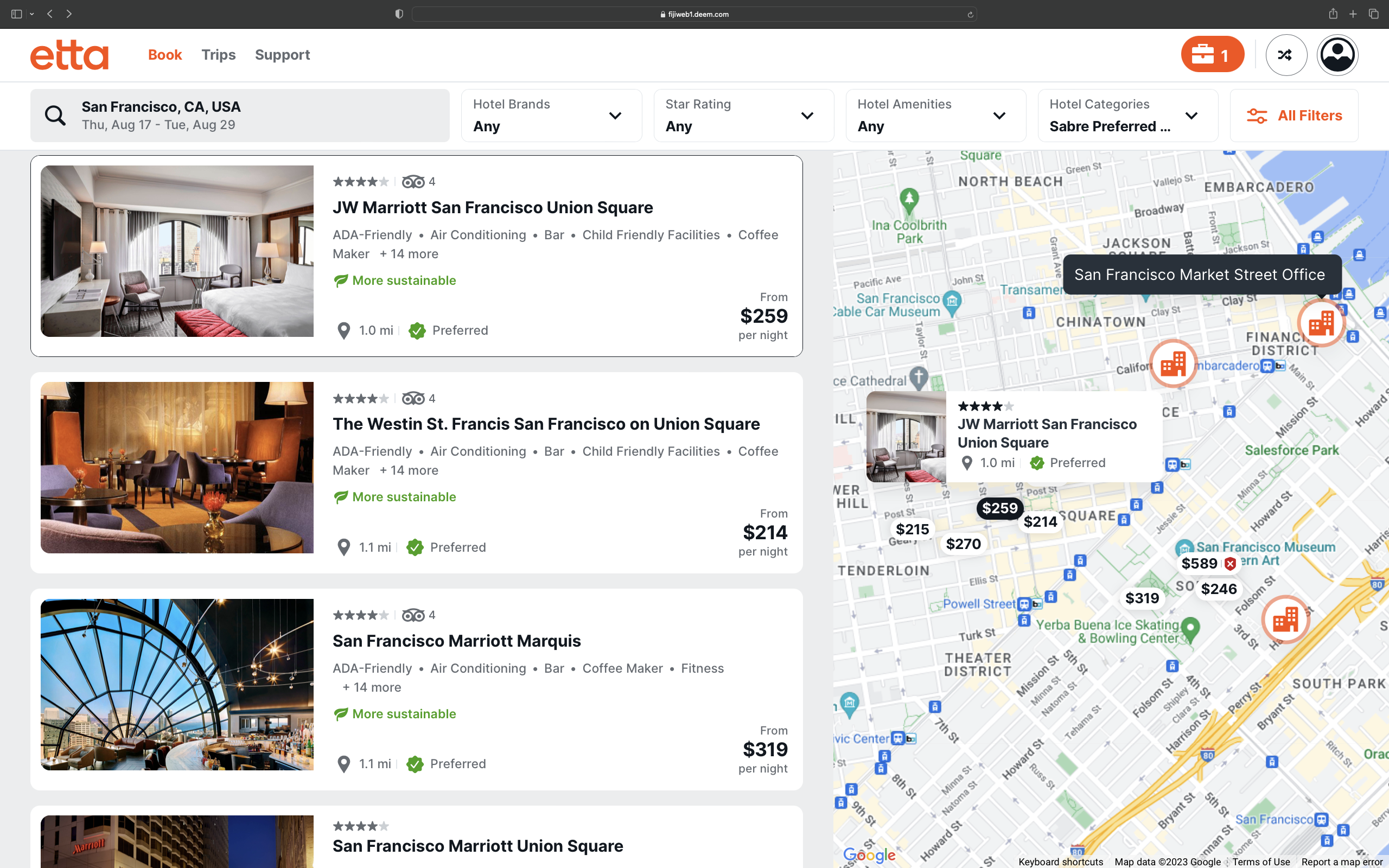Select the $215 price marker on map
Screen dimensions: 1389x868
coord(912,529)
